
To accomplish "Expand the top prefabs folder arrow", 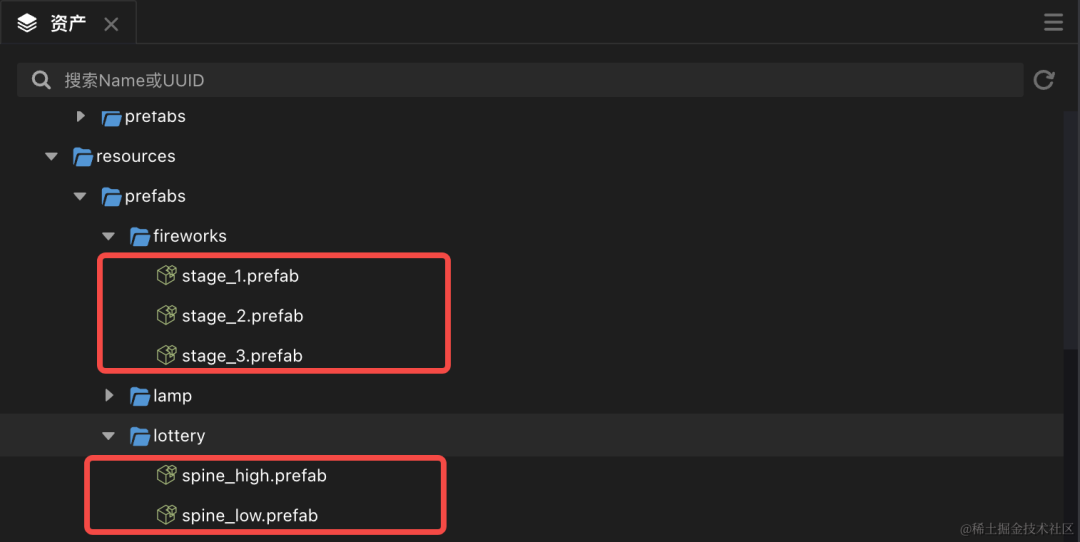I will point(81,116).
